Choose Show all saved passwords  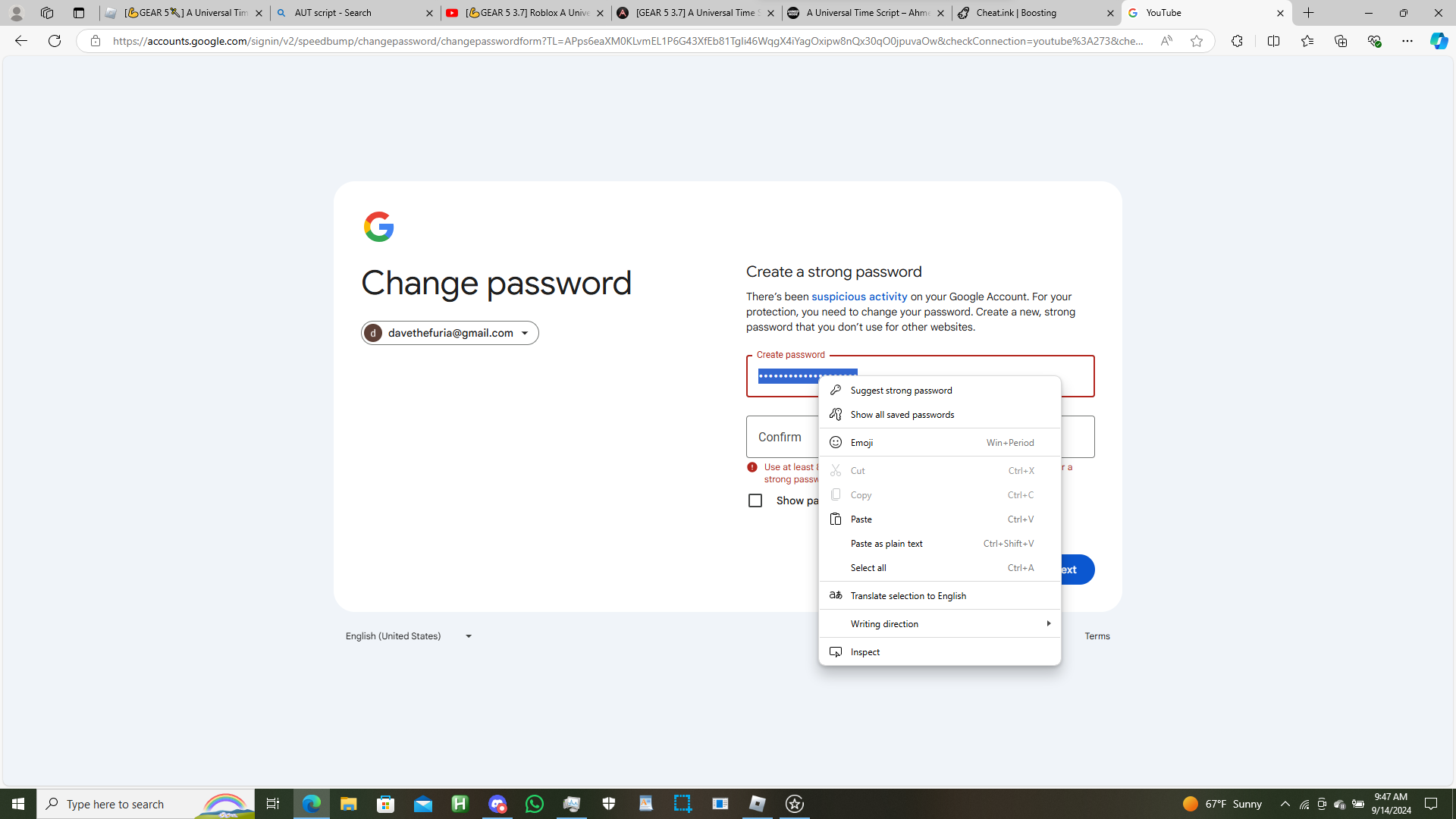point(940,414)
